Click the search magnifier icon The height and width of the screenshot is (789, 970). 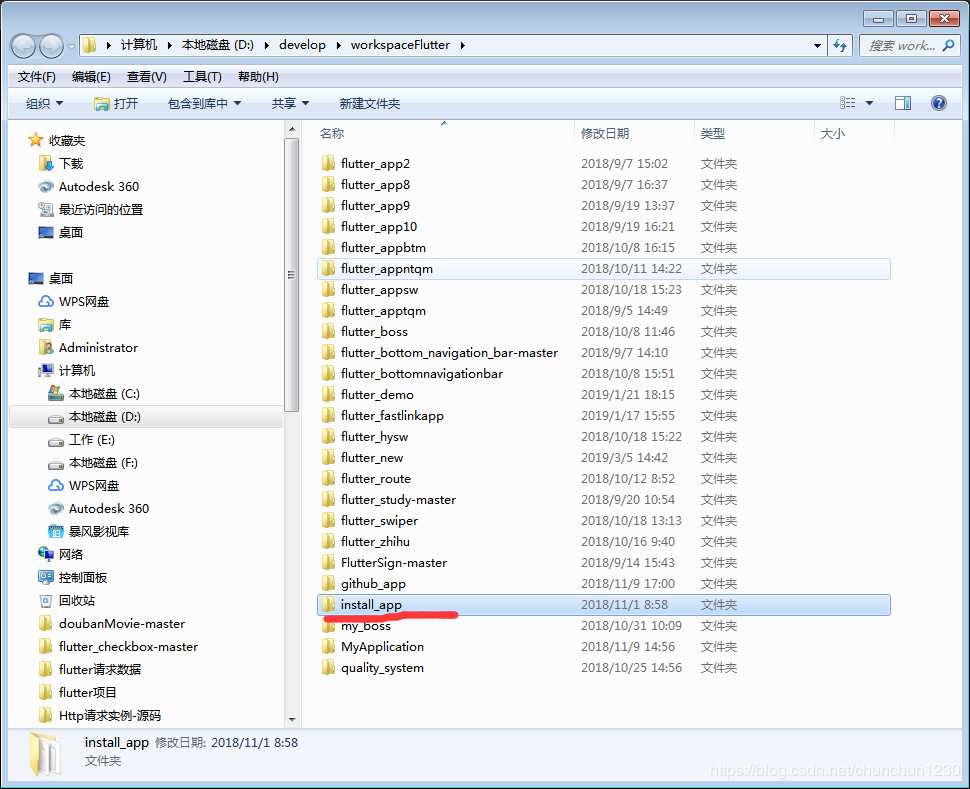pos(948,45)
